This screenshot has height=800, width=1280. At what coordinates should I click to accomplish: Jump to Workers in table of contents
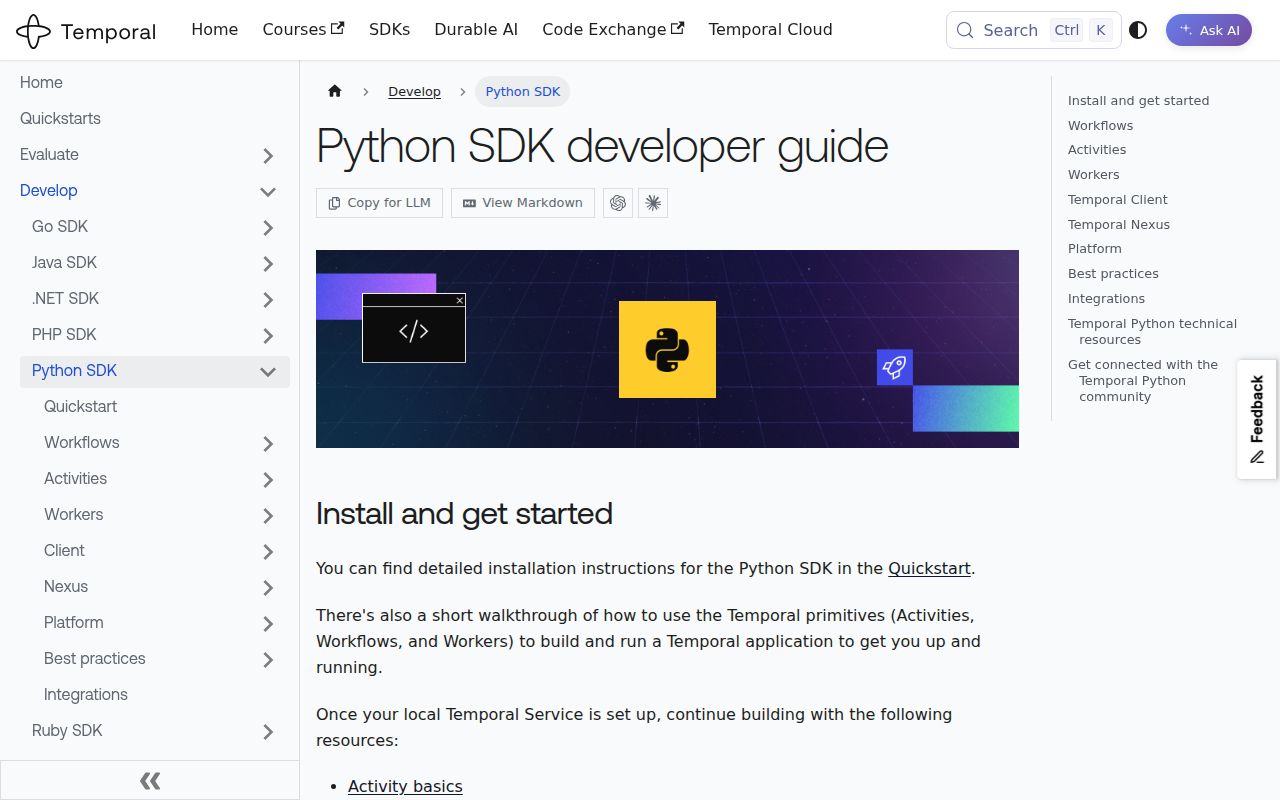pyautogui.click(x=1093, y=174)
